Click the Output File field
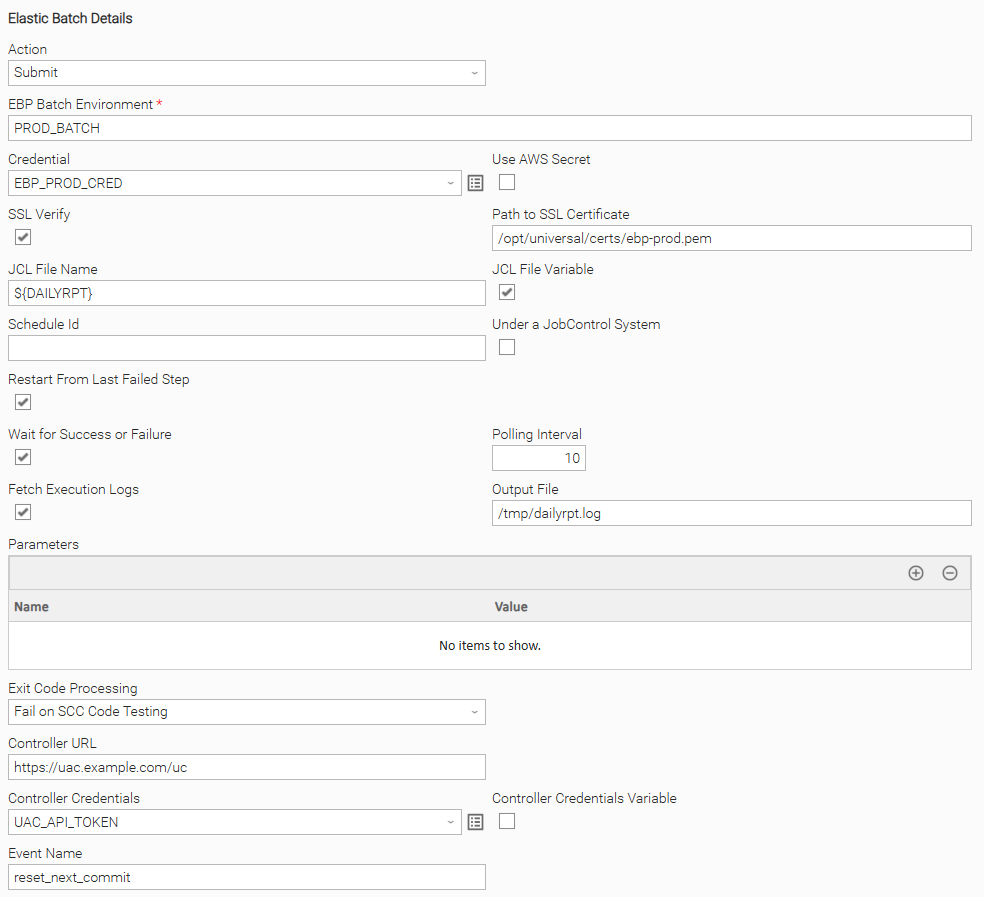The height and width of the screenshot is (897, 984). (732, 513)
